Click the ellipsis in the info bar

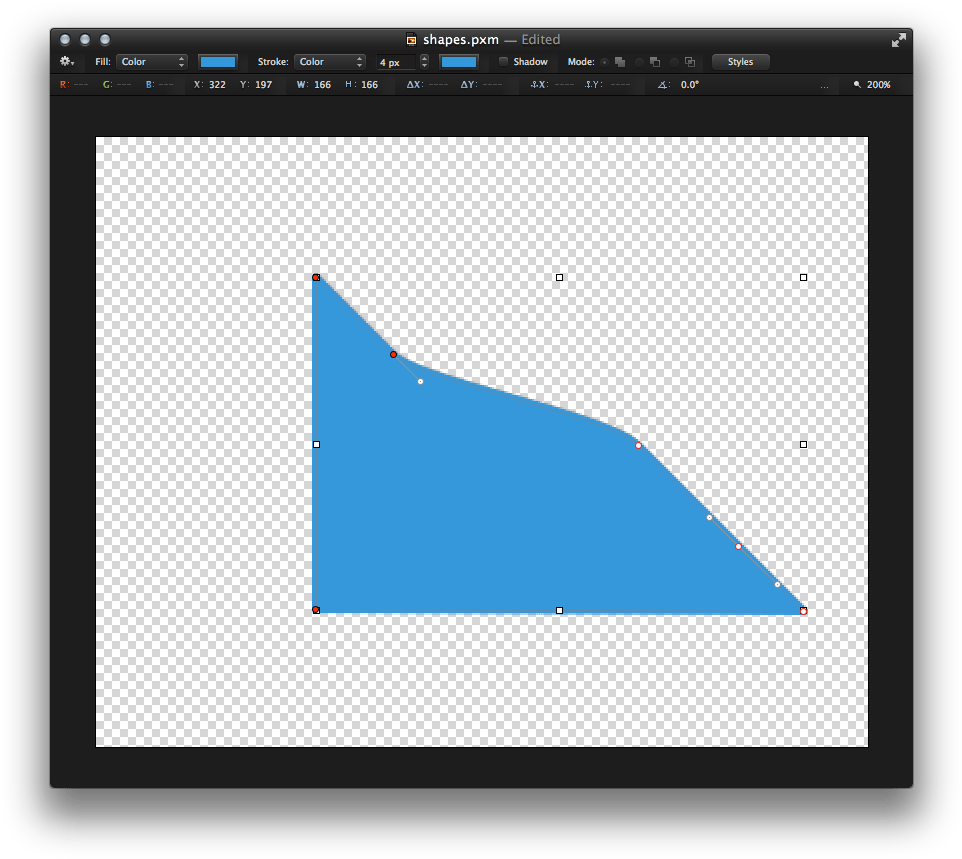click(824, 87)
